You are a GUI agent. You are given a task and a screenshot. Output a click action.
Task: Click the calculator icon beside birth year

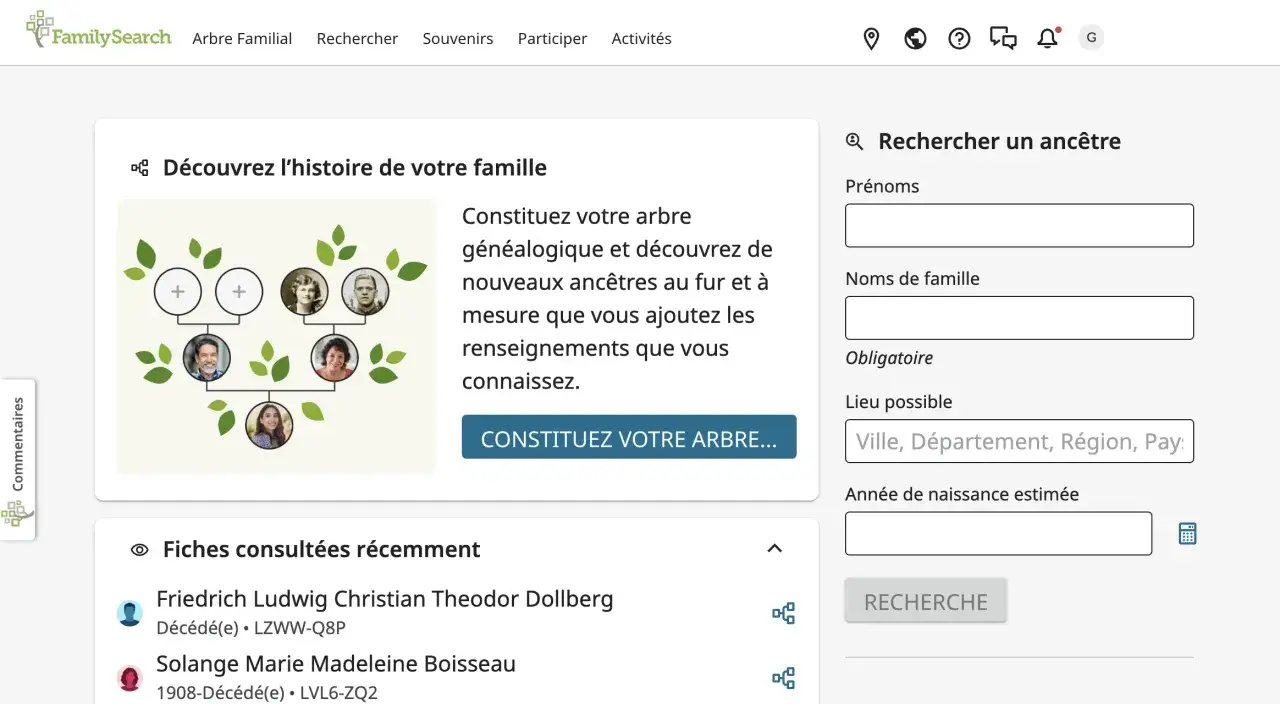(1187, 534)
